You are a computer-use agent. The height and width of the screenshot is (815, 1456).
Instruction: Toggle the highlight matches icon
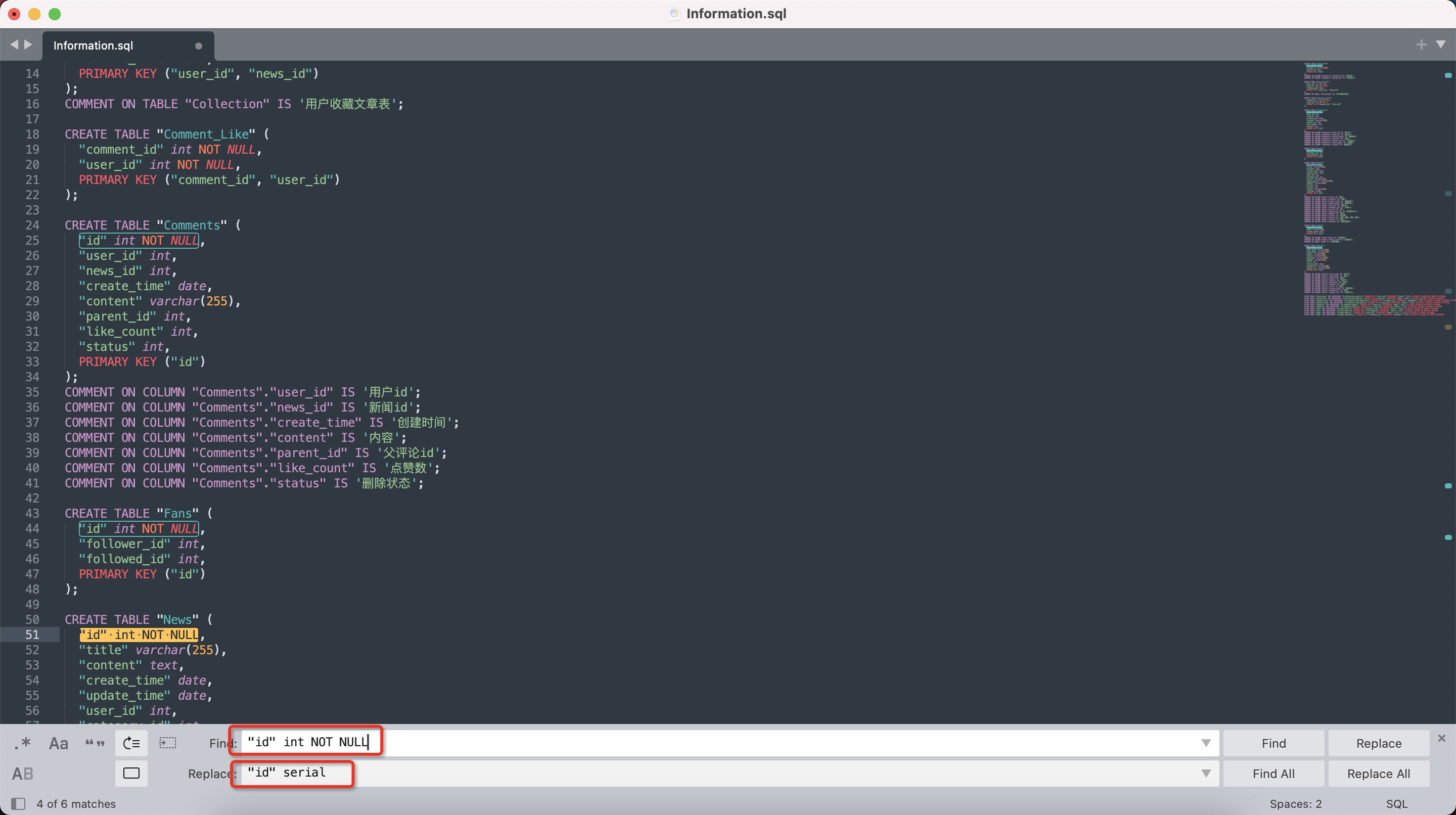point(131,774)
